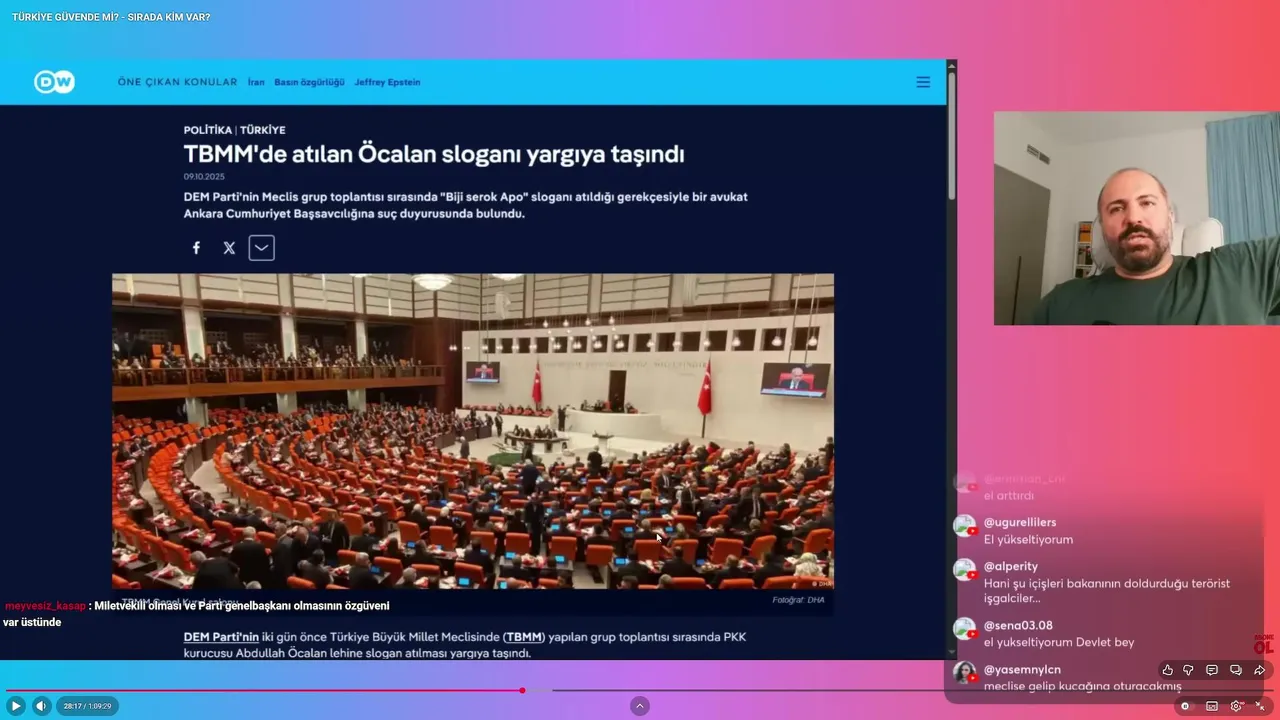Click chat username '@alperity'
The image size is (1280, 720).
coord(1011,566)
